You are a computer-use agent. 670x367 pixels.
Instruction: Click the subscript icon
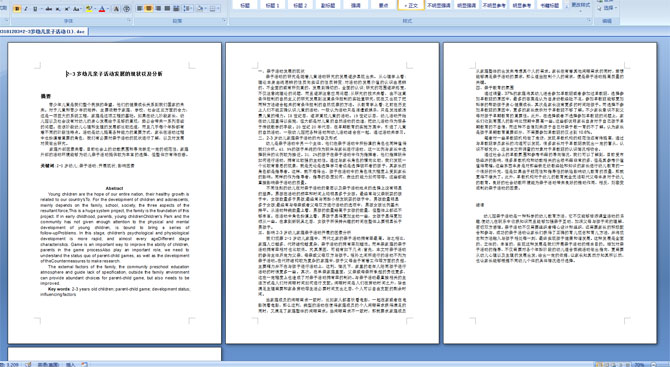pos(58,9)
